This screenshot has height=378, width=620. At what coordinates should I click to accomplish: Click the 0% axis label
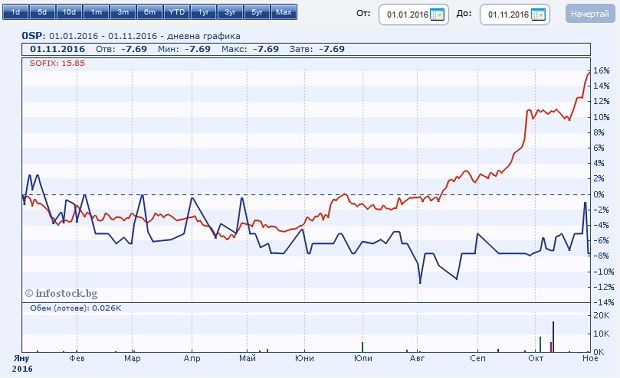coord(599,195)
